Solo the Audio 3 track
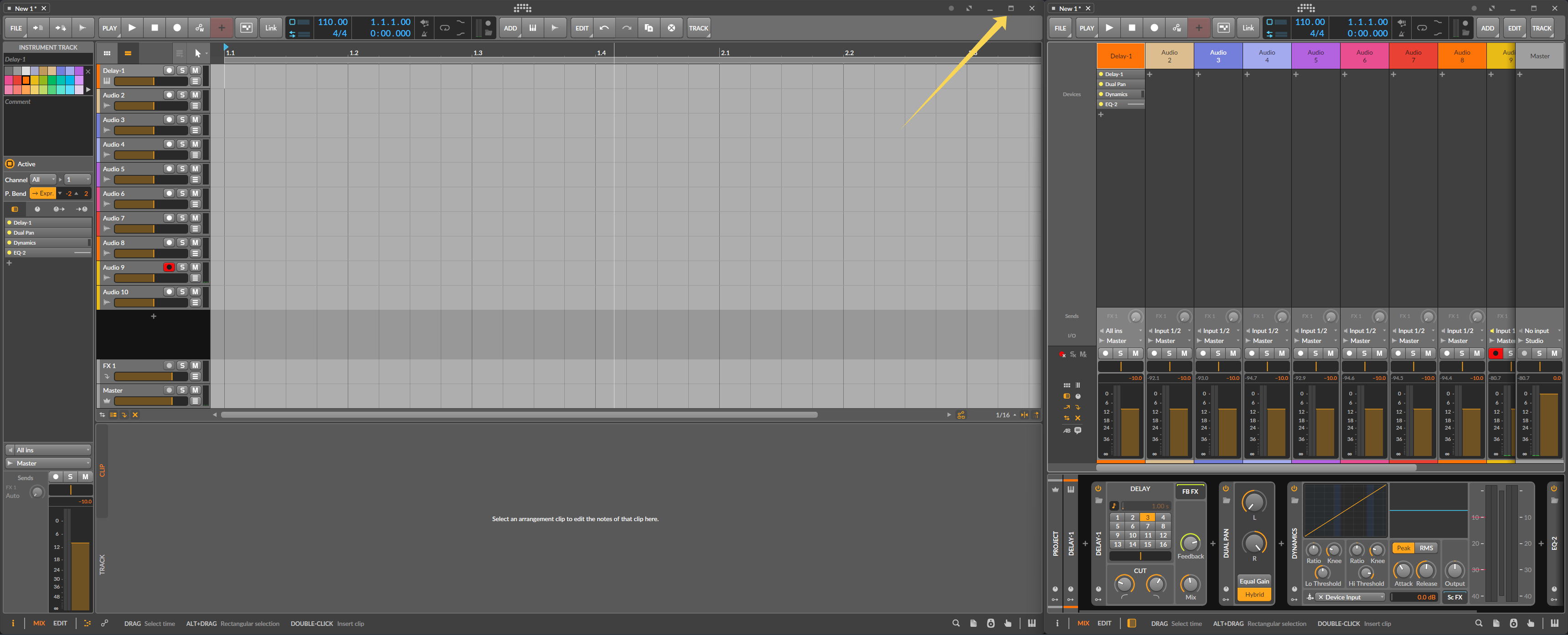1568x635 pixels. click(x=182, y=120)
